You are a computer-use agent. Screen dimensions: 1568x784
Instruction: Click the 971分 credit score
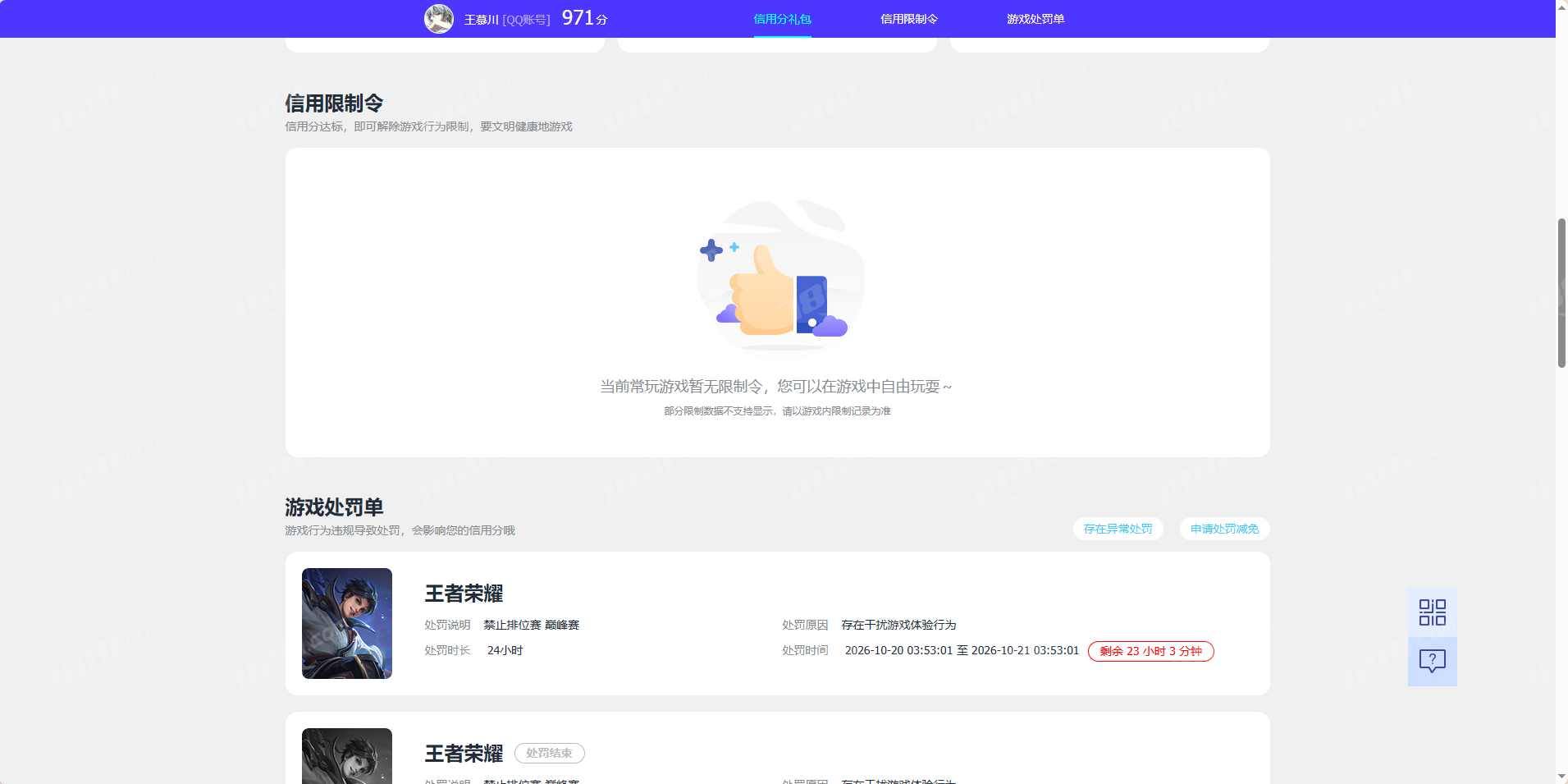click(x=584, y=18)
